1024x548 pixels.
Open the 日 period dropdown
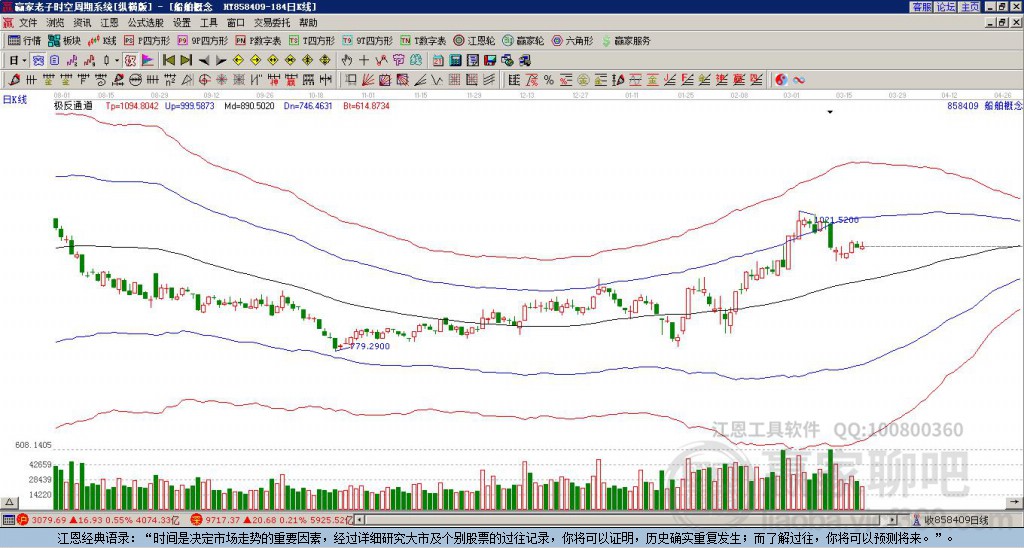[x=18, y=61]
